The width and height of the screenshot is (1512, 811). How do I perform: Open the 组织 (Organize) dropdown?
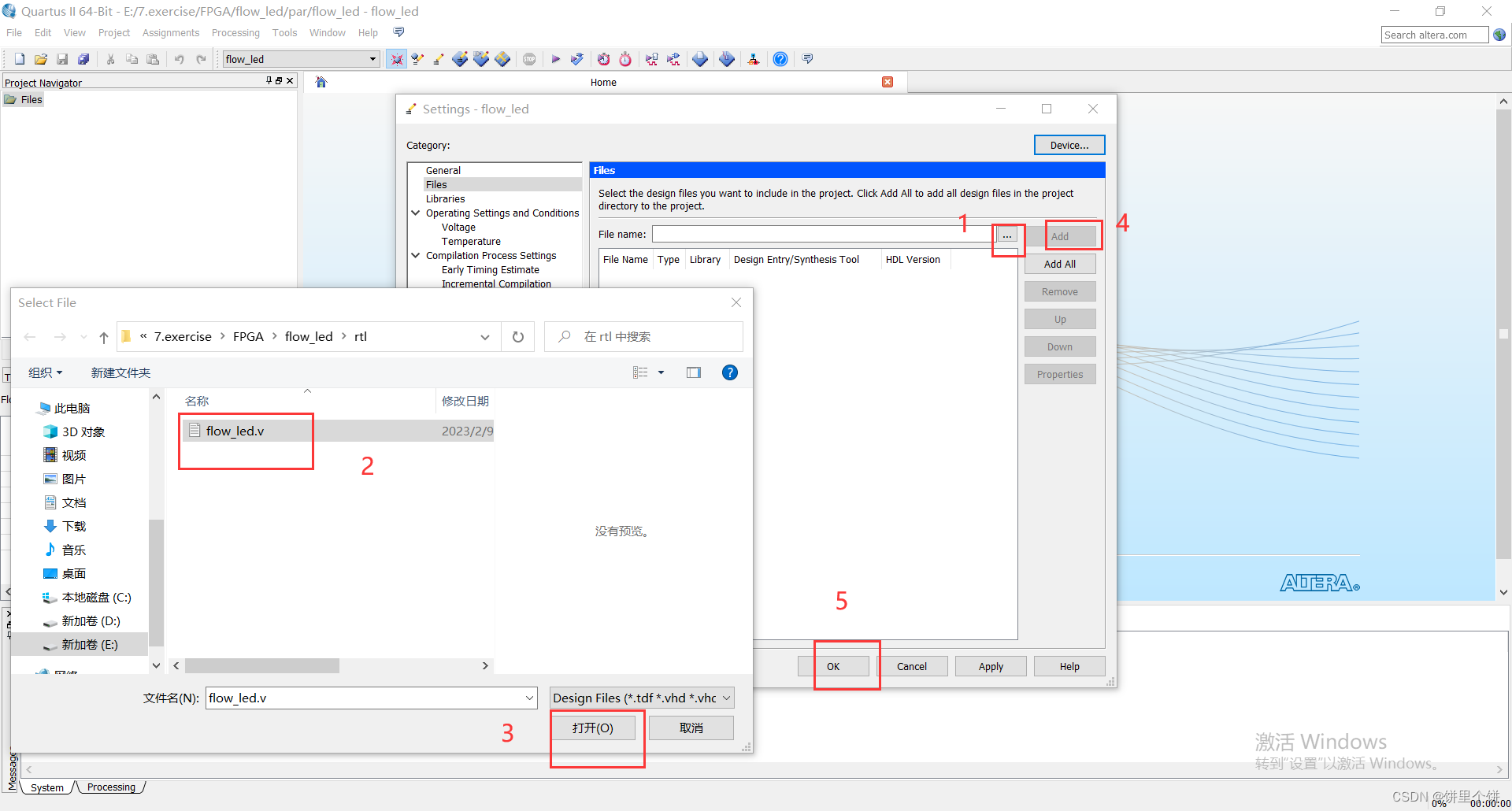coord(45,372)
